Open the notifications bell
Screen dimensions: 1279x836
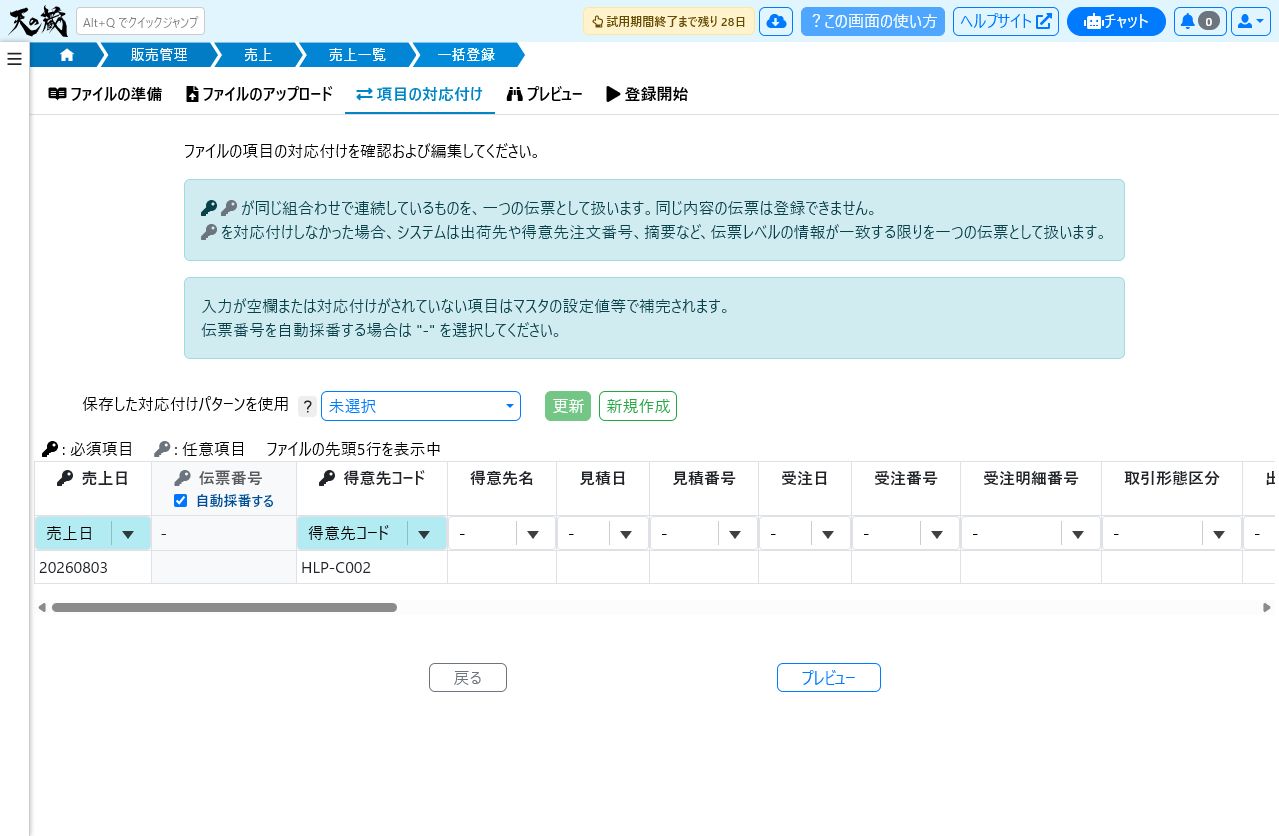pos(1200,21)
